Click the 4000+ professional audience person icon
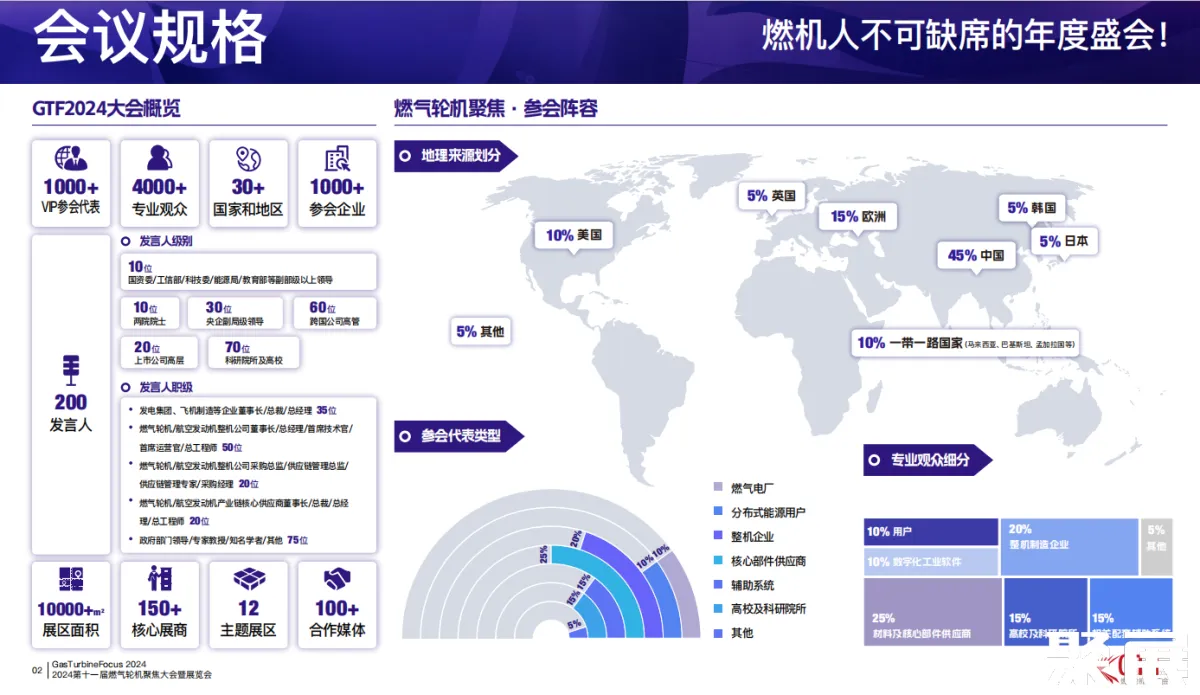Viewport: 1200px width, 695px height. point(159,159)
